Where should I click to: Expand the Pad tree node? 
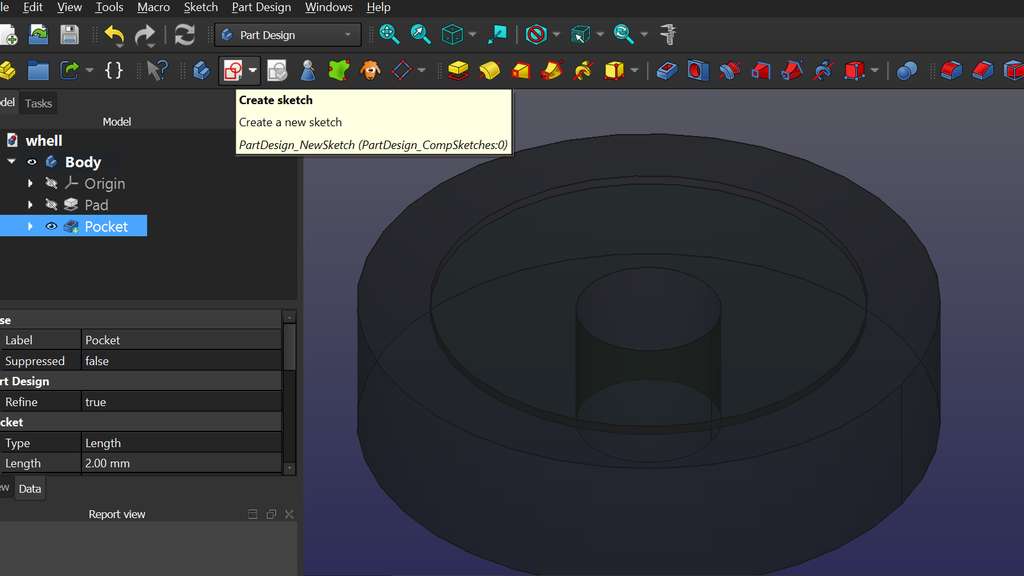tap(30, 205)
